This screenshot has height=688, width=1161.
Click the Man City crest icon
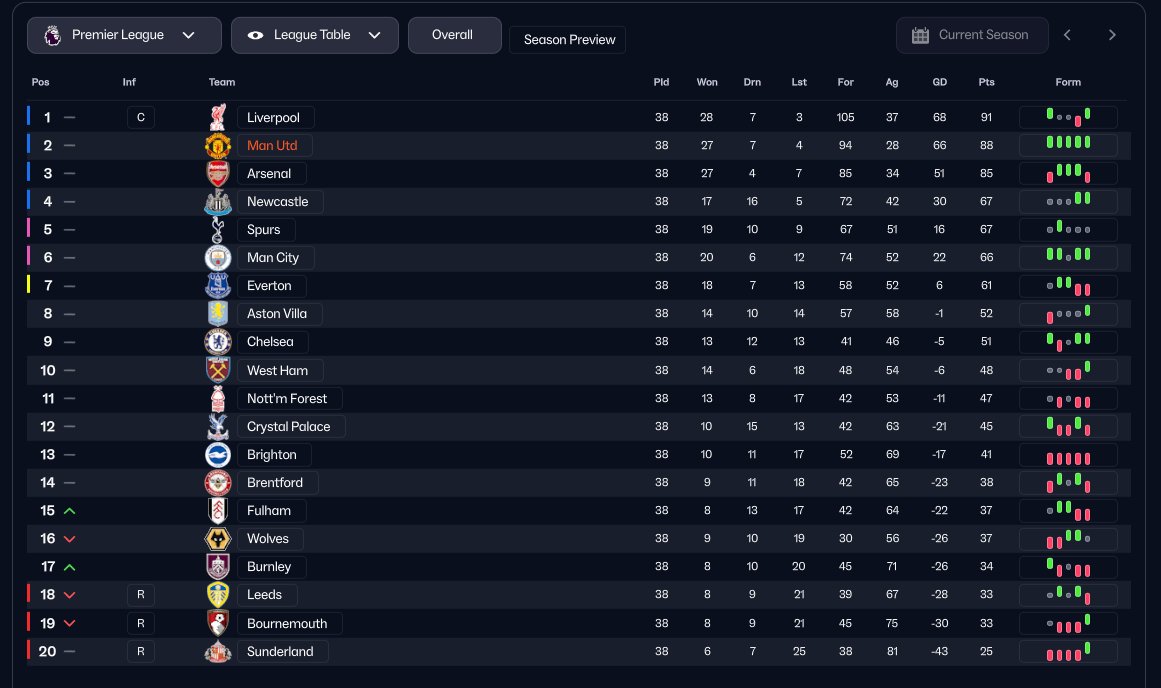[x=218, y=258]
